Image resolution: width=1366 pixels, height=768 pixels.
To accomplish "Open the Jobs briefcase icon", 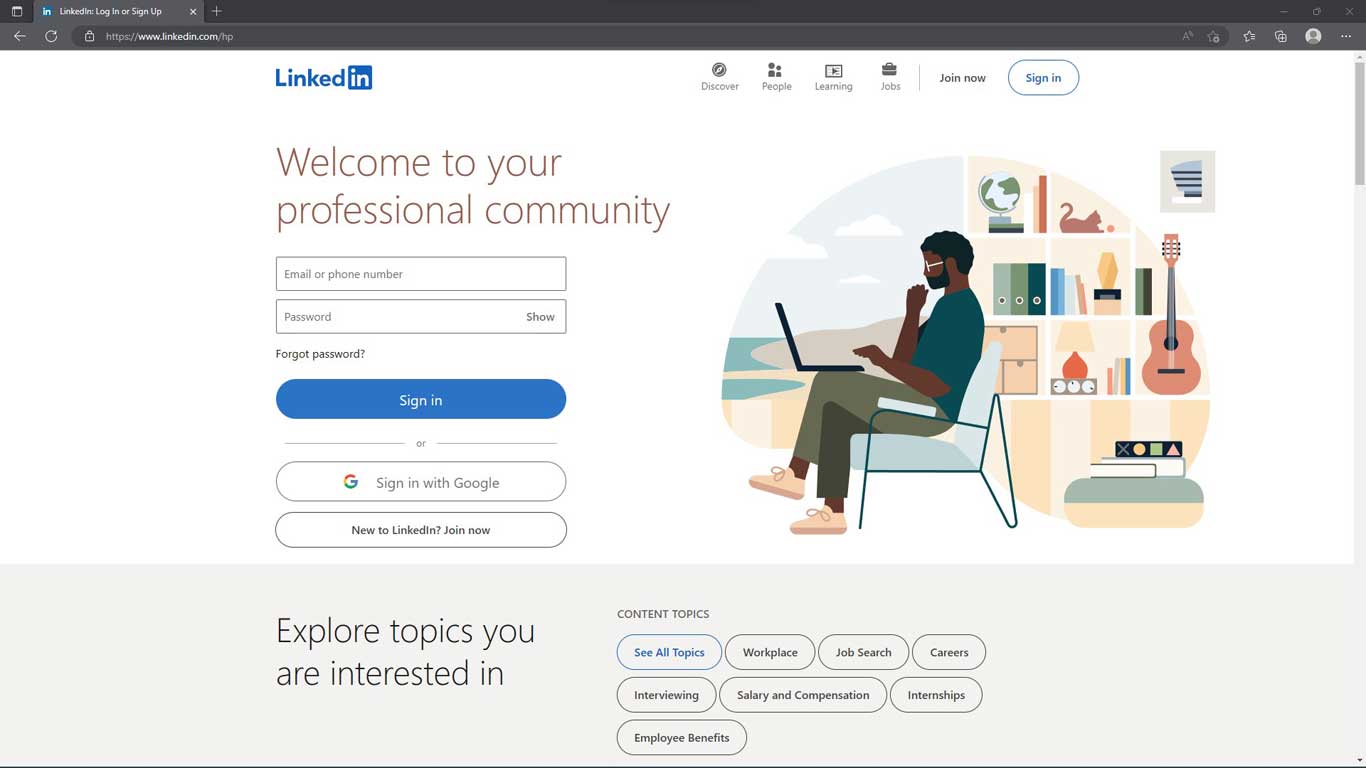I will [x=889, y=70].
